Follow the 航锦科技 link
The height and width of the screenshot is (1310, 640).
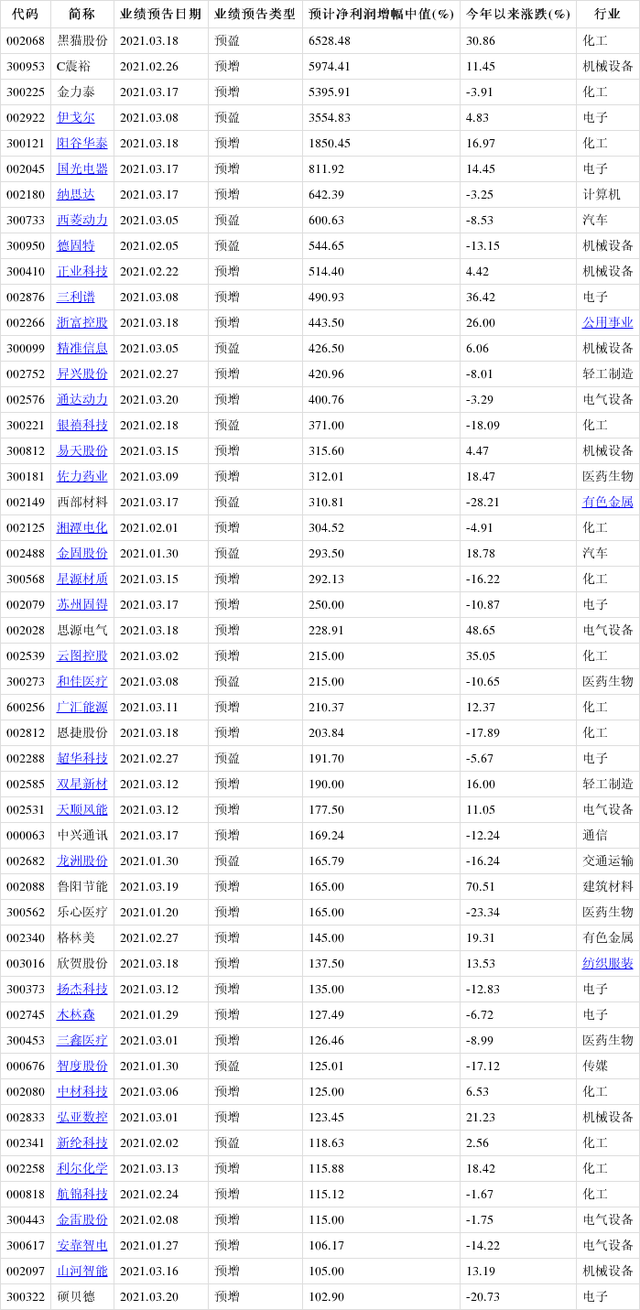click(x=82, y=1194)
